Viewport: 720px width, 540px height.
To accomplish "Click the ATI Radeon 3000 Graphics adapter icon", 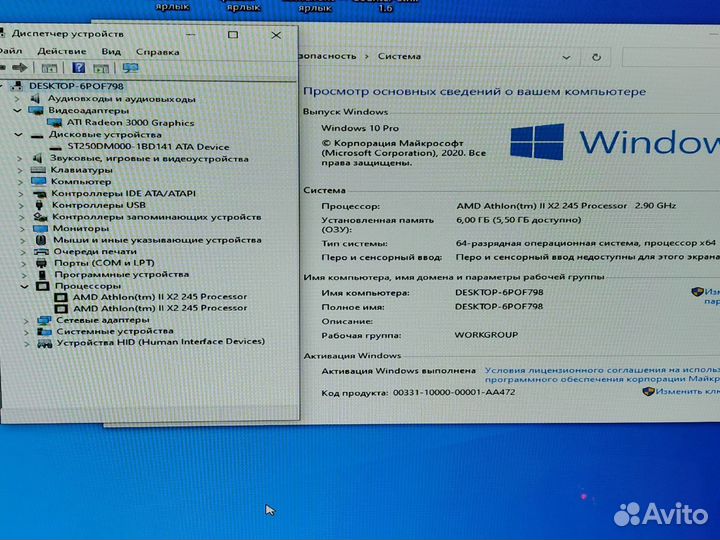I will coord(54,123).
